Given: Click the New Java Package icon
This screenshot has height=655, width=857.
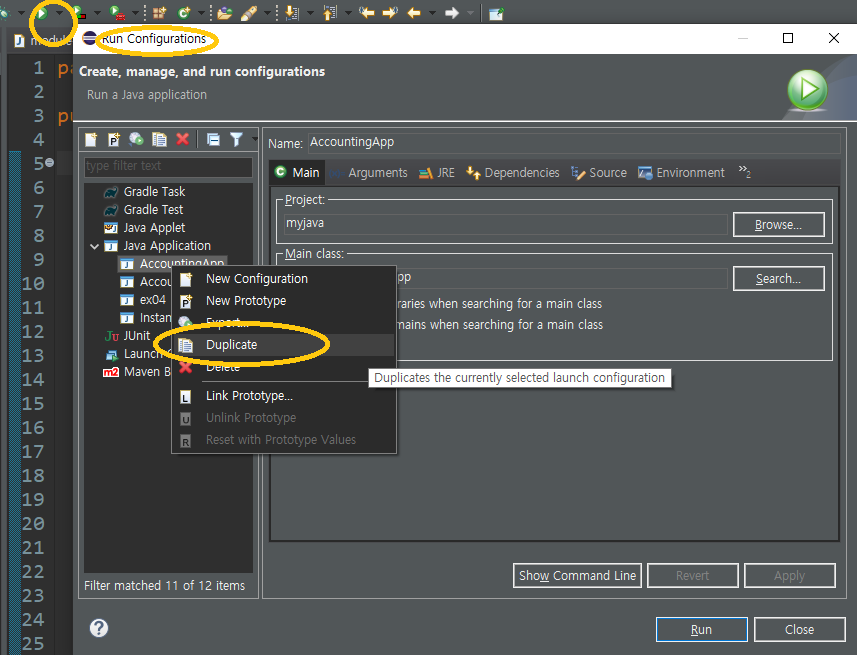Looking at the screenshot, I should pos(160,13).
